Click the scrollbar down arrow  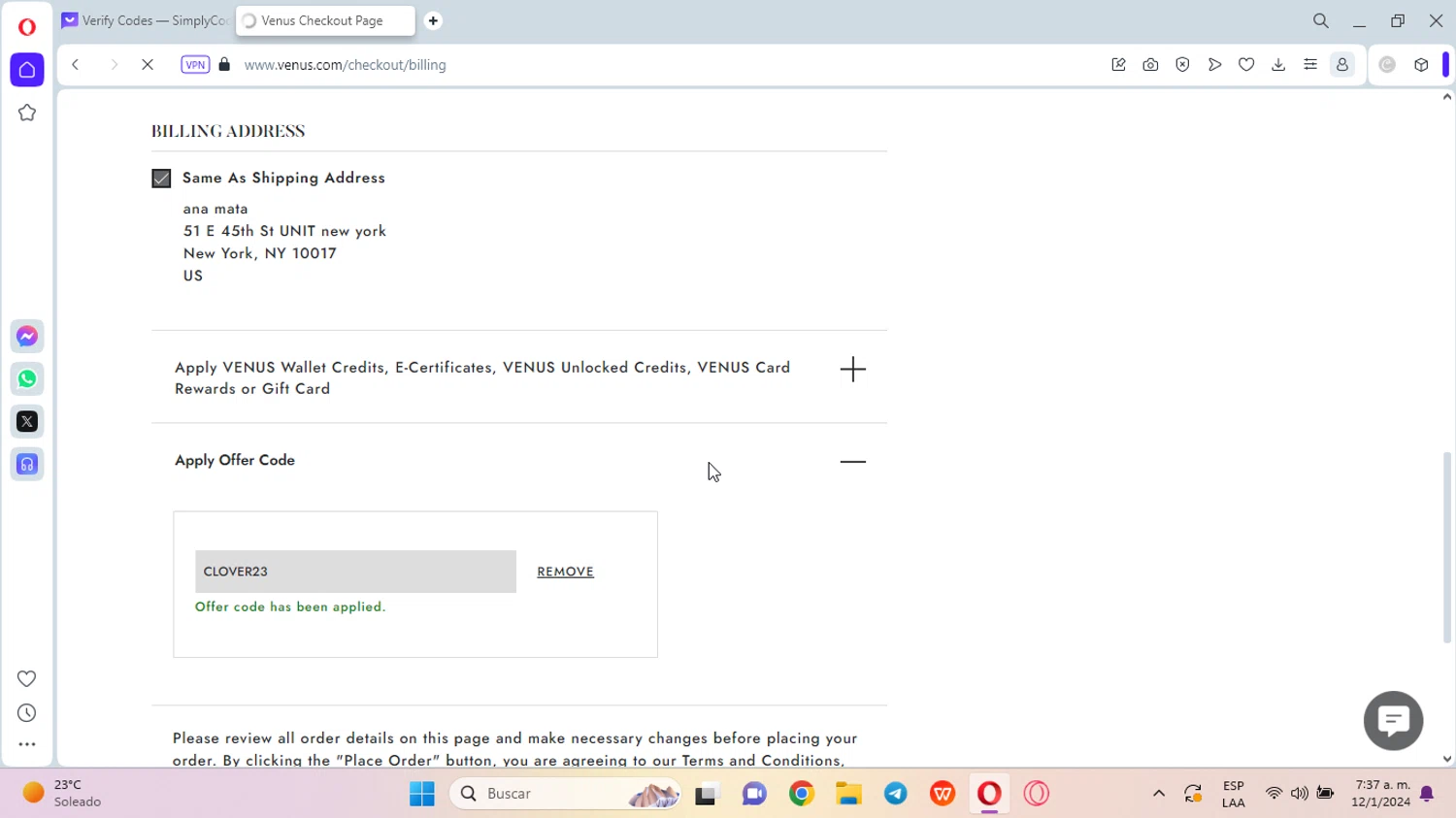click(1447, 760)
